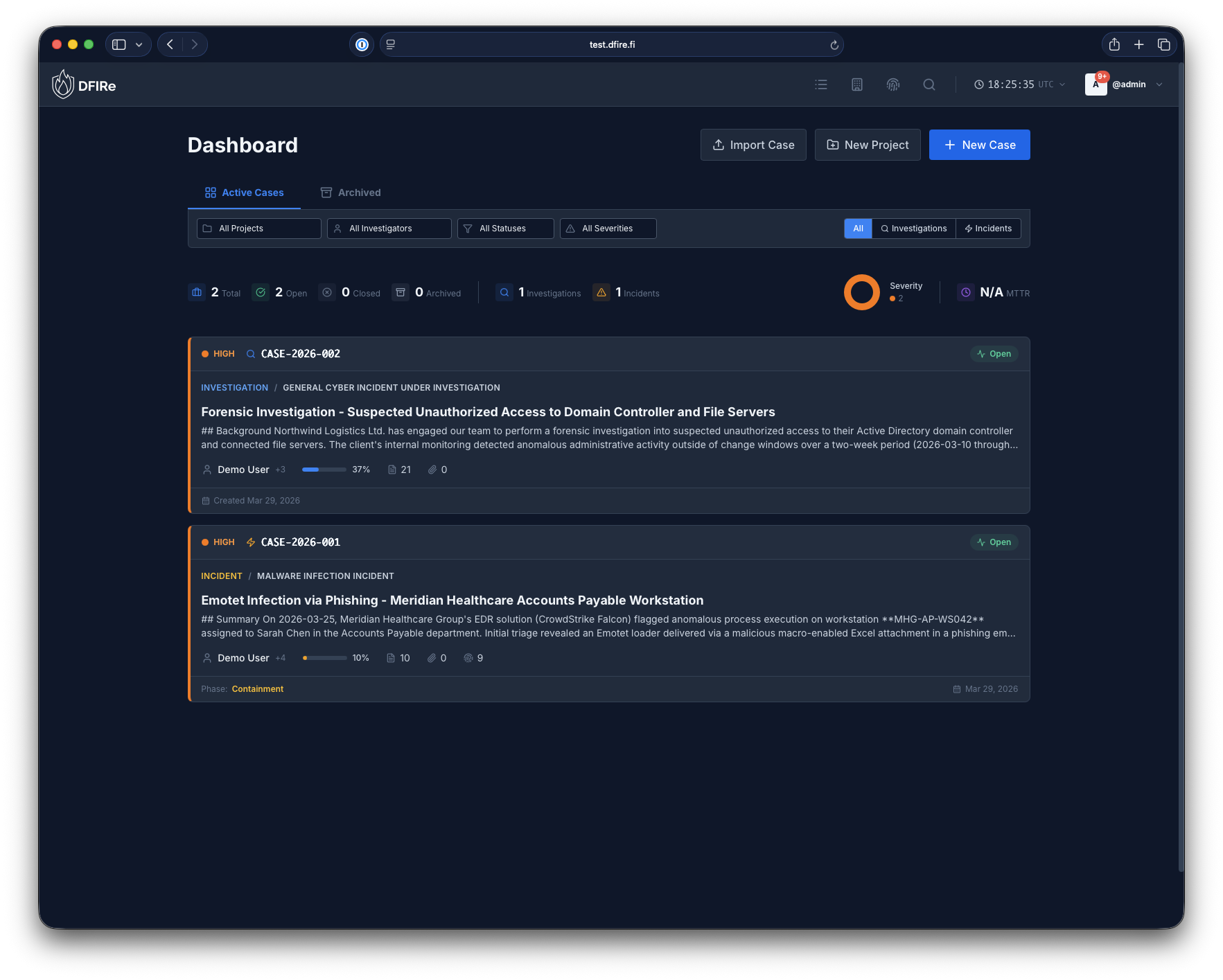Click the orange severity donut chart
The height and width of the screenshot is (980, 1223).
point(862,292)
